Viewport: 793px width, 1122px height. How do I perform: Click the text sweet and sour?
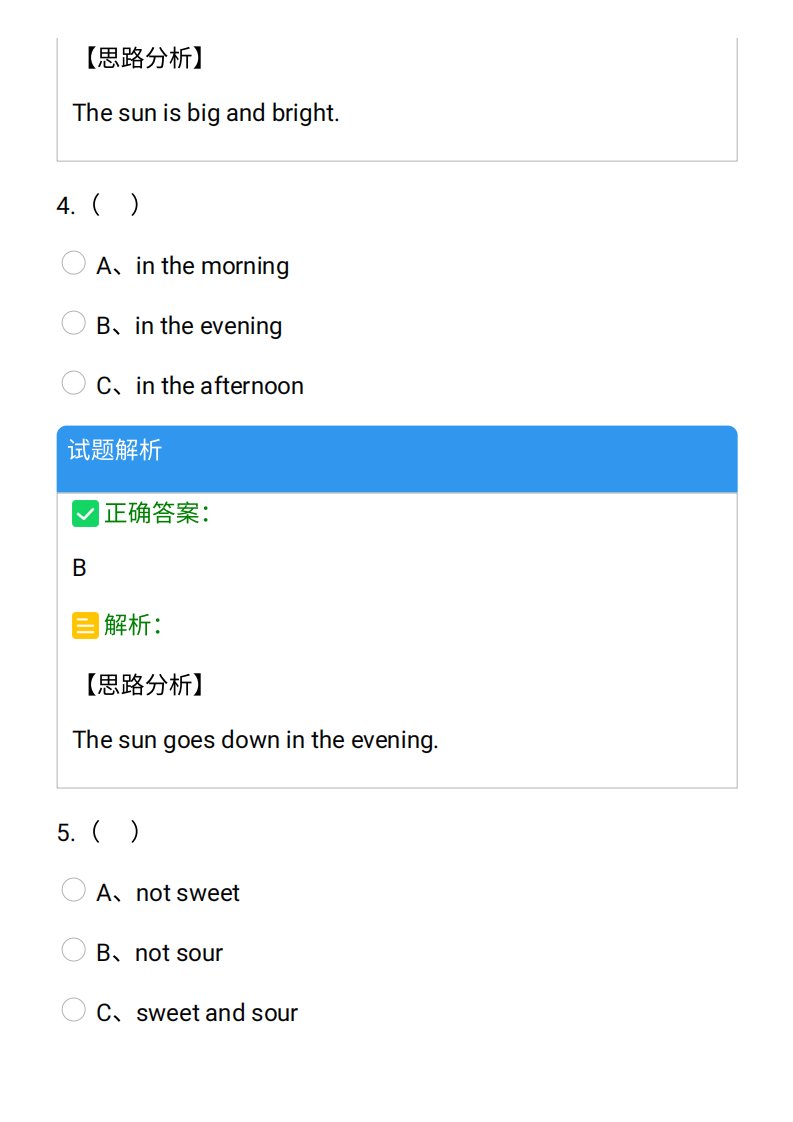point(217,1013)
